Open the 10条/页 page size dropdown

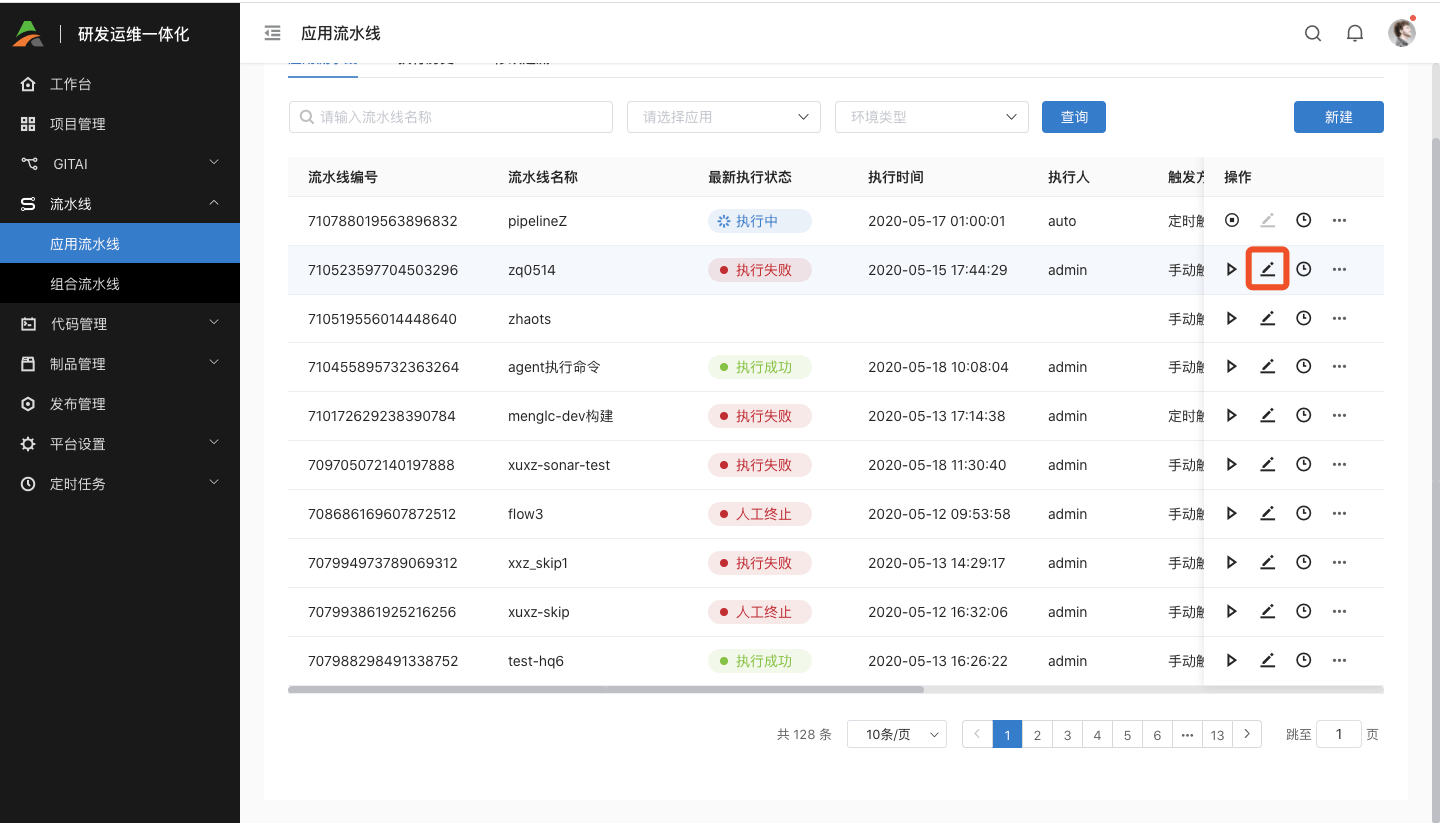[x=897, y=734]
